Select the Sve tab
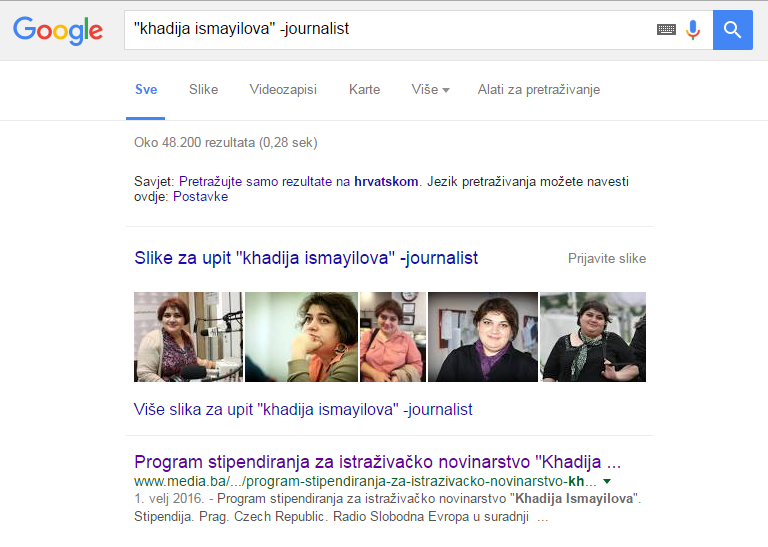The image size is (768, 547). (146, 90)
